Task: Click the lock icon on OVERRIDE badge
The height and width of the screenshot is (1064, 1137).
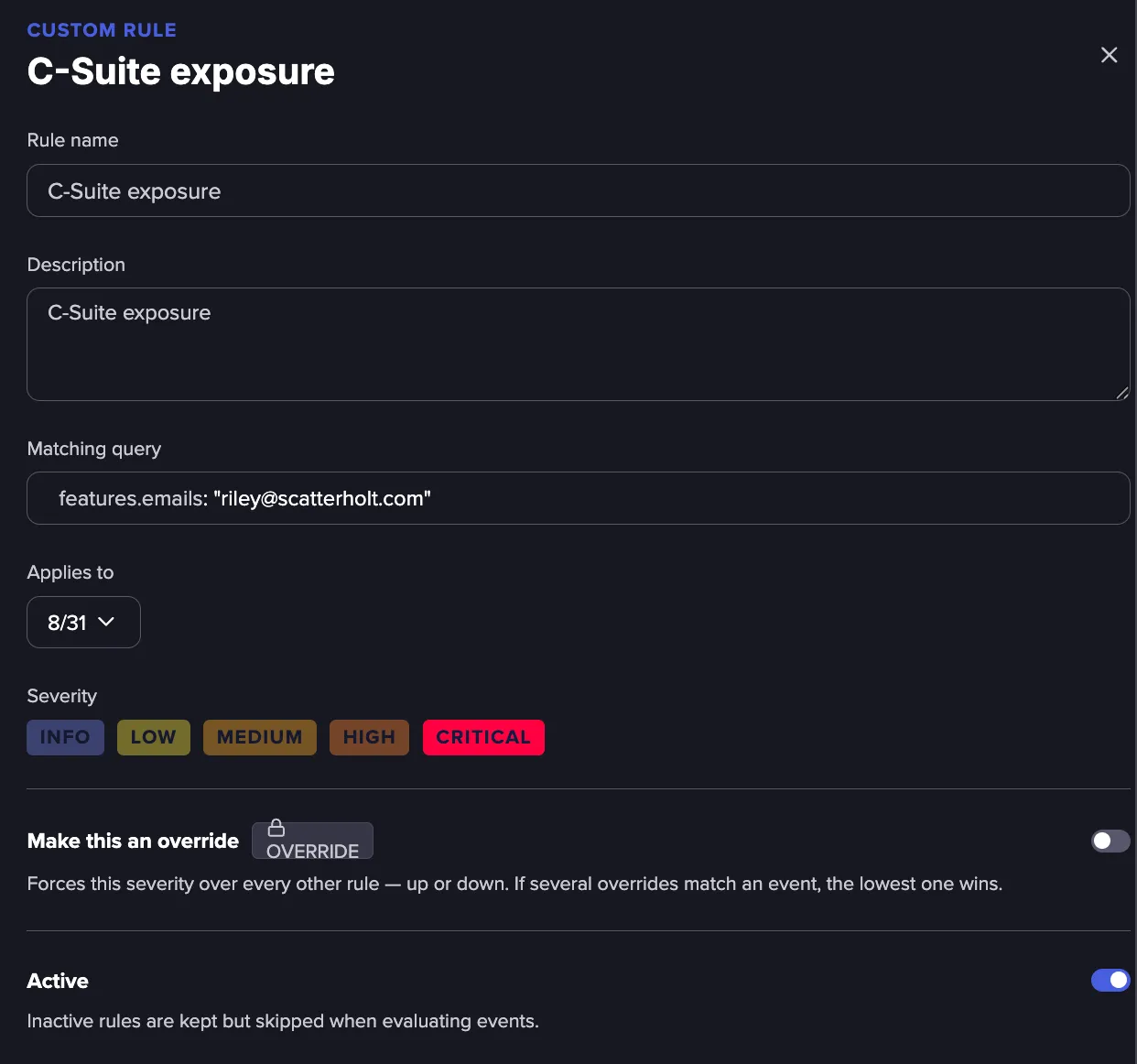Action: click(x=276, y=829)
